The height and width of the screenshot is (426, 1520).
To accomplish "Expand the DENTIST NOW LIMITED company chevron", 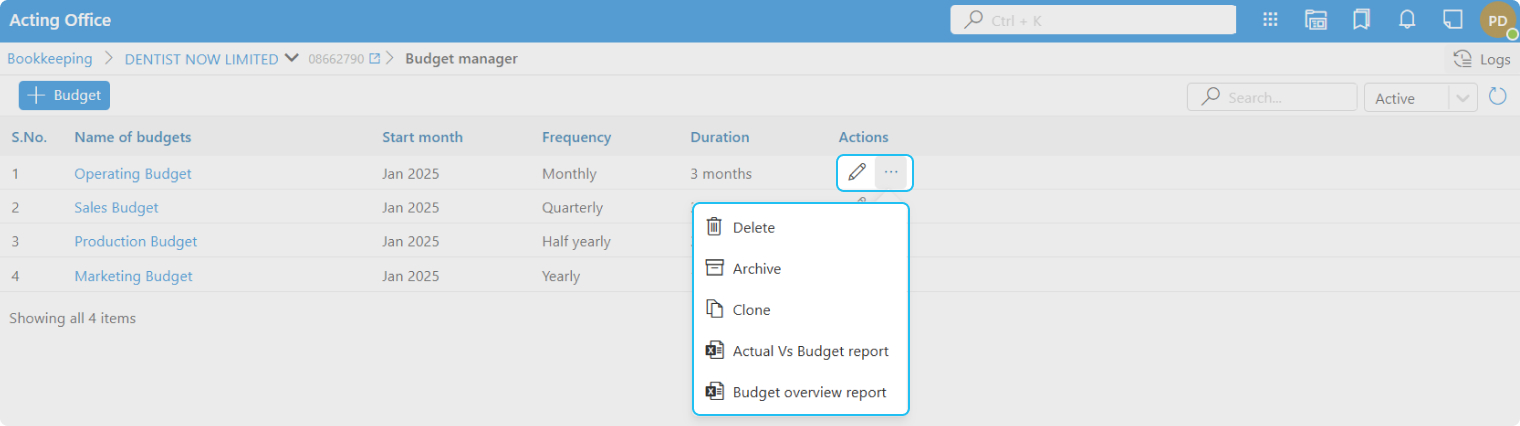I will (x=292, y=58).
